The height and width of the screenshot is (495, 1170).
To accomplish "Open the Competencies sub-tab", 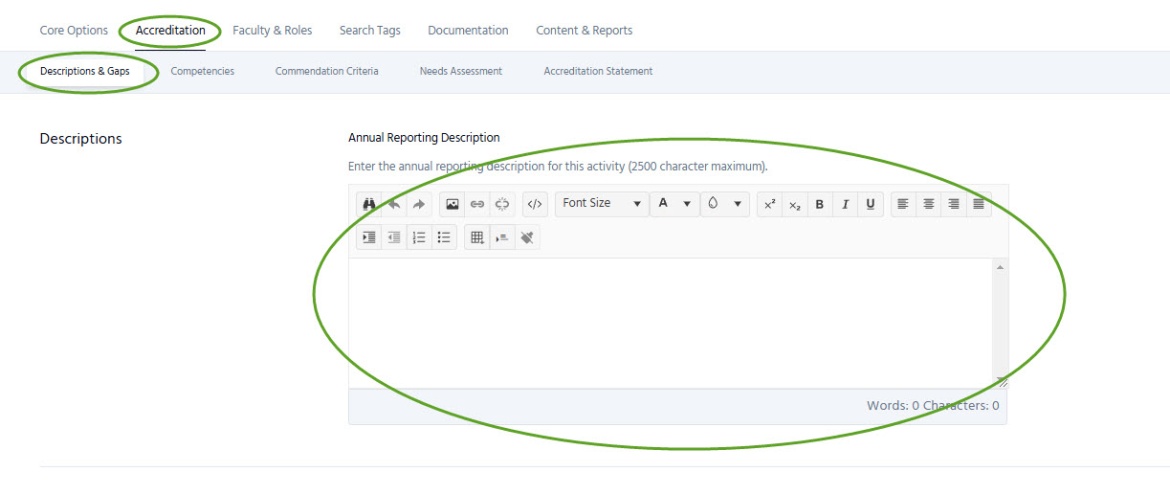I will 202,71.
